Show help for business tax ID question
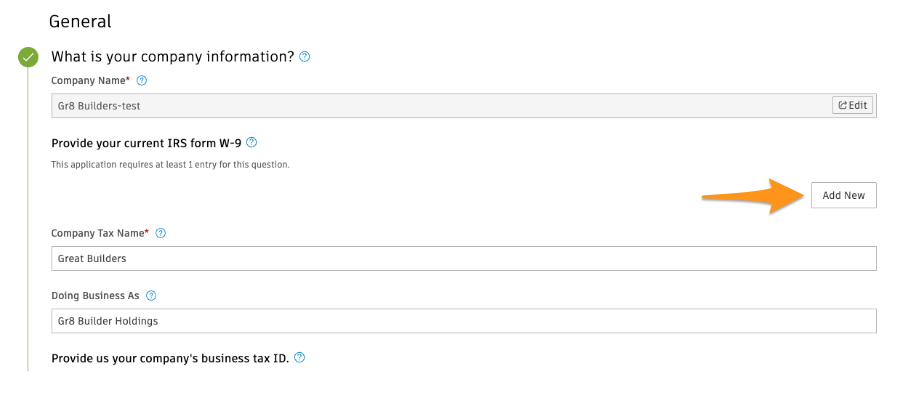Viewport: 911px width, 394px height. pos(300,357)
